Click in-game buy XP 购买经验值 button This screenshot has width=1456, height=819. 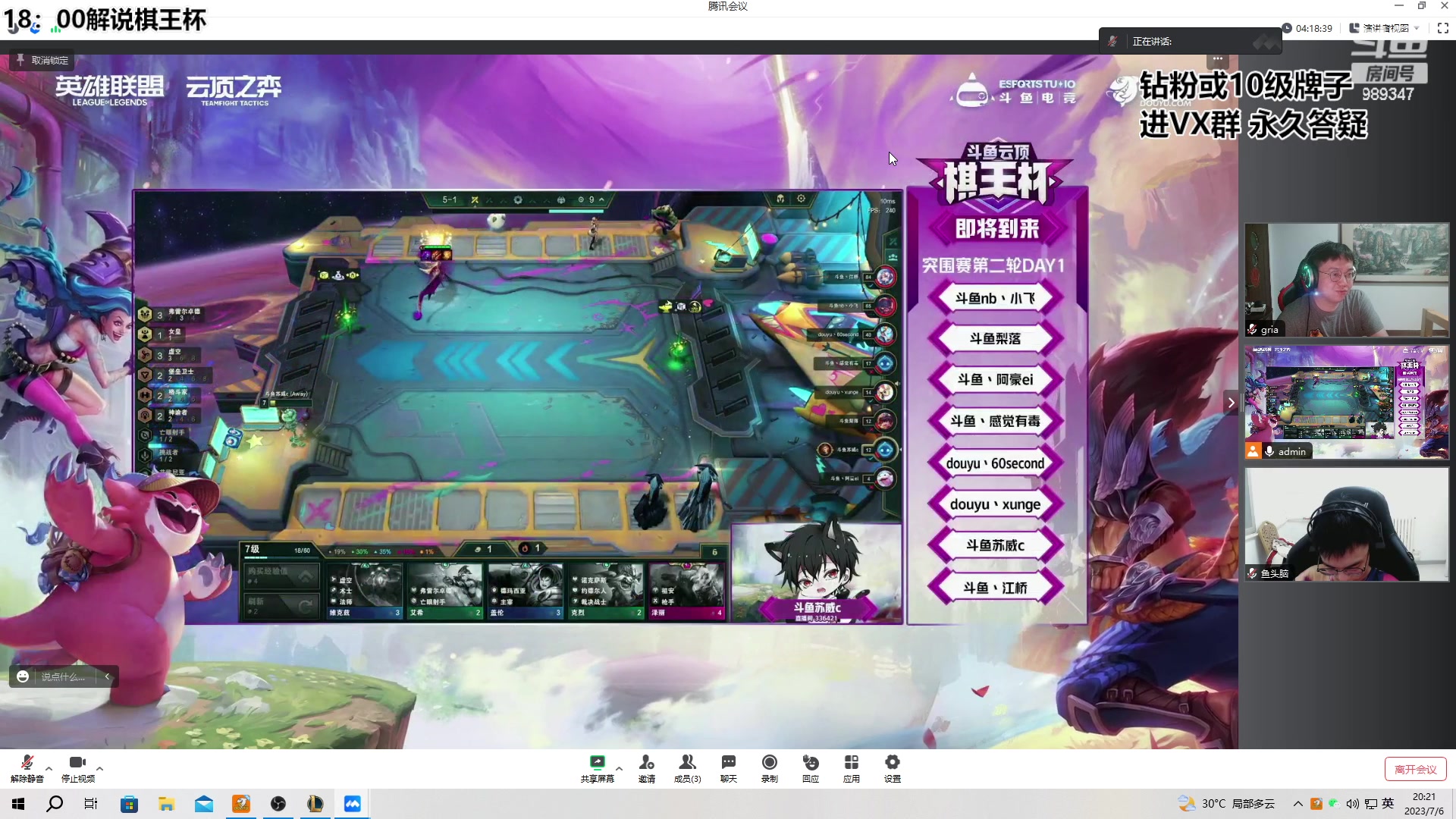tap(281, 576)
